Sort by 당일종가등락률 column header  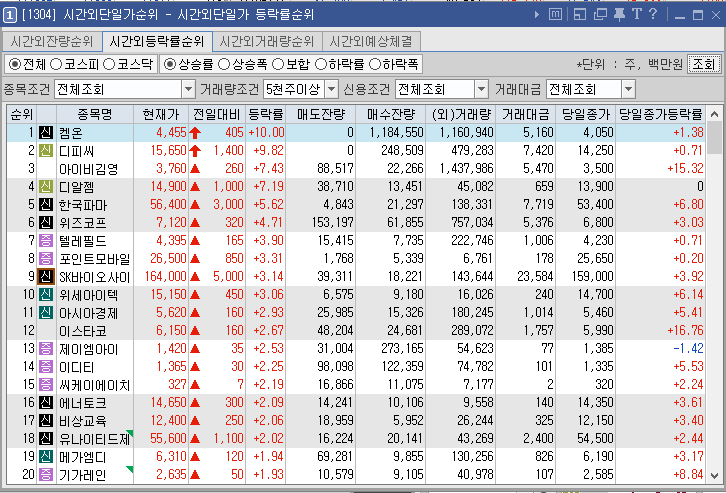point(661,114)
